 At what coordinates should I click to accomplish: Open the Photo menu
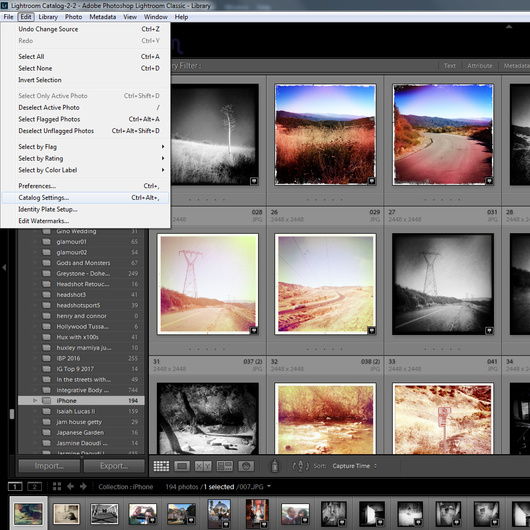click(x=73, y=17)
